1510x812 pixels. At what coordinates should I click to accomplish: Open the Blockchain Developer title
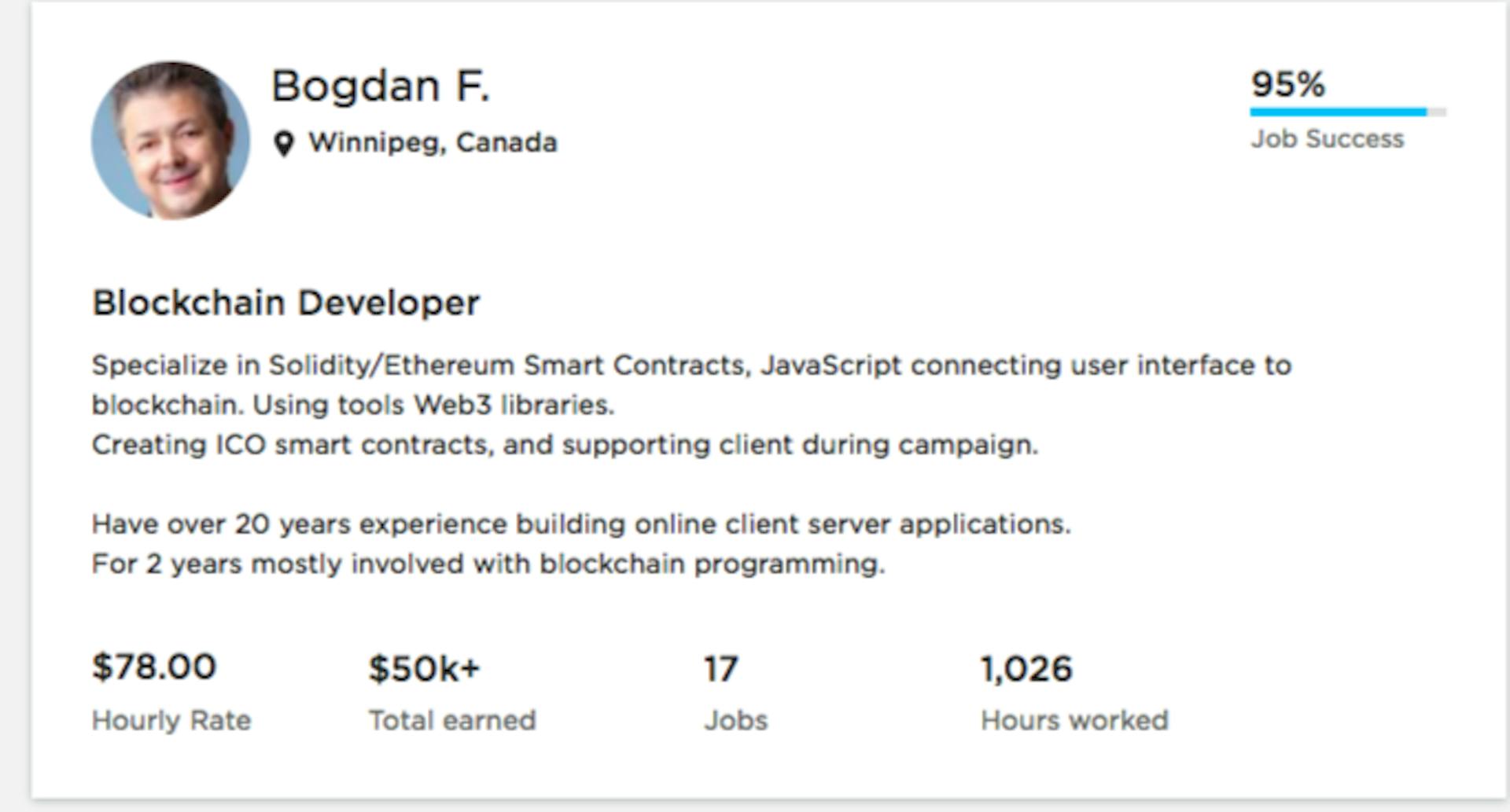285,303
